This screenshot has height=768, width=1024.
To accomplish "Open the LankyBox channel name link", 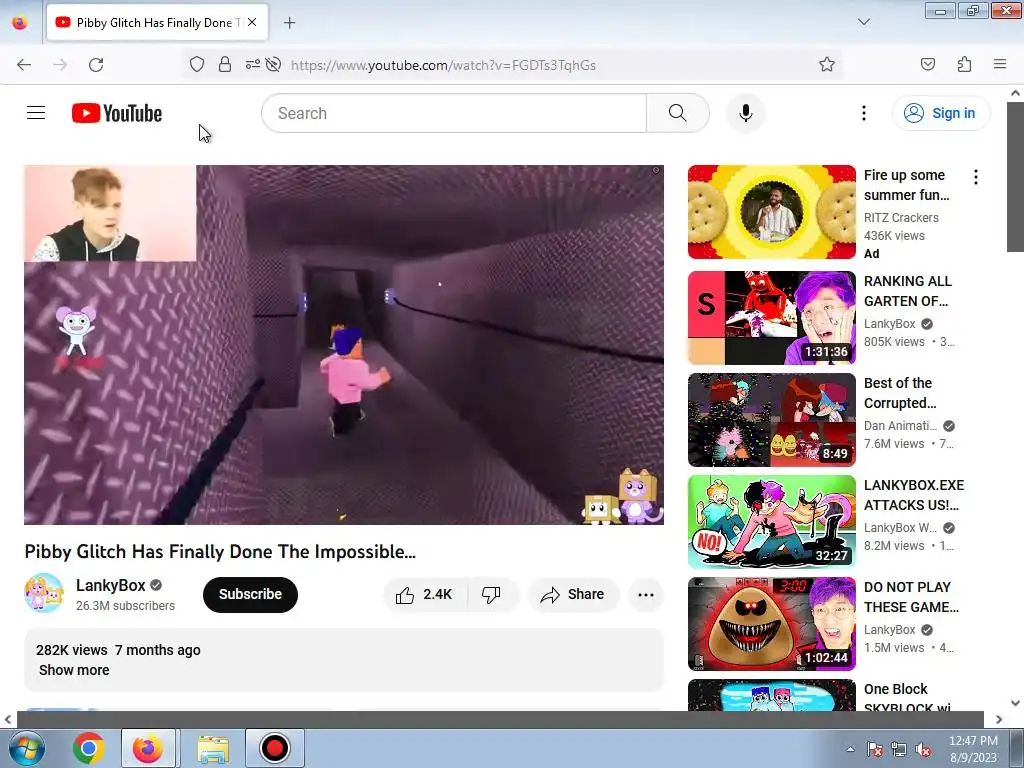I will pos(110,585).
